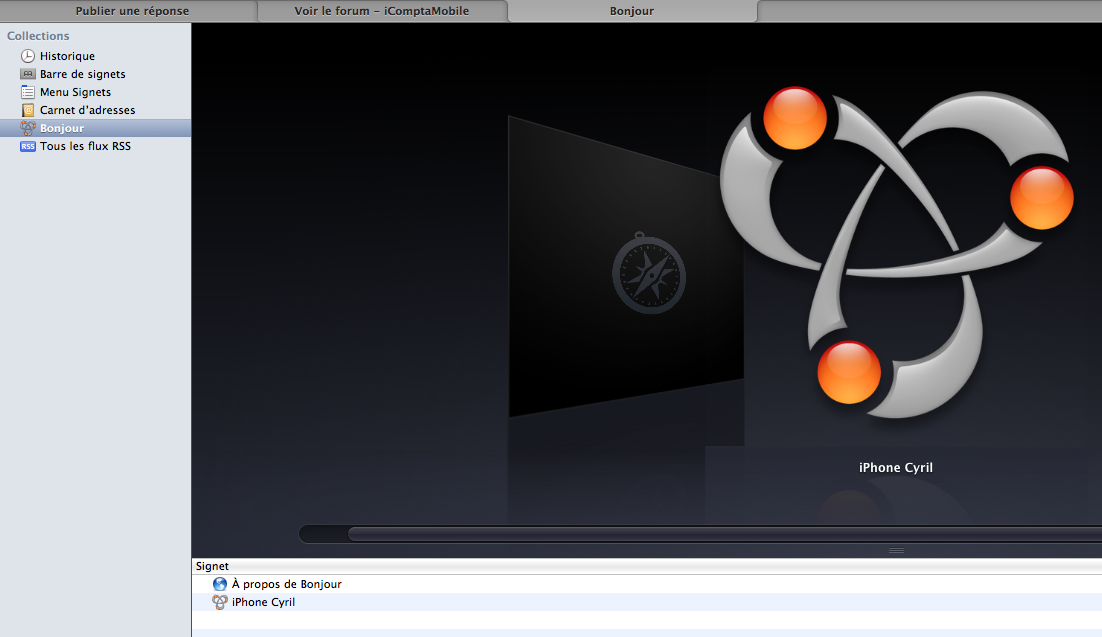Viewport: 1102px width, 637px height.
Task: Select the iPhone Cyril bookmark row
Action: click(x=647, y=602)
